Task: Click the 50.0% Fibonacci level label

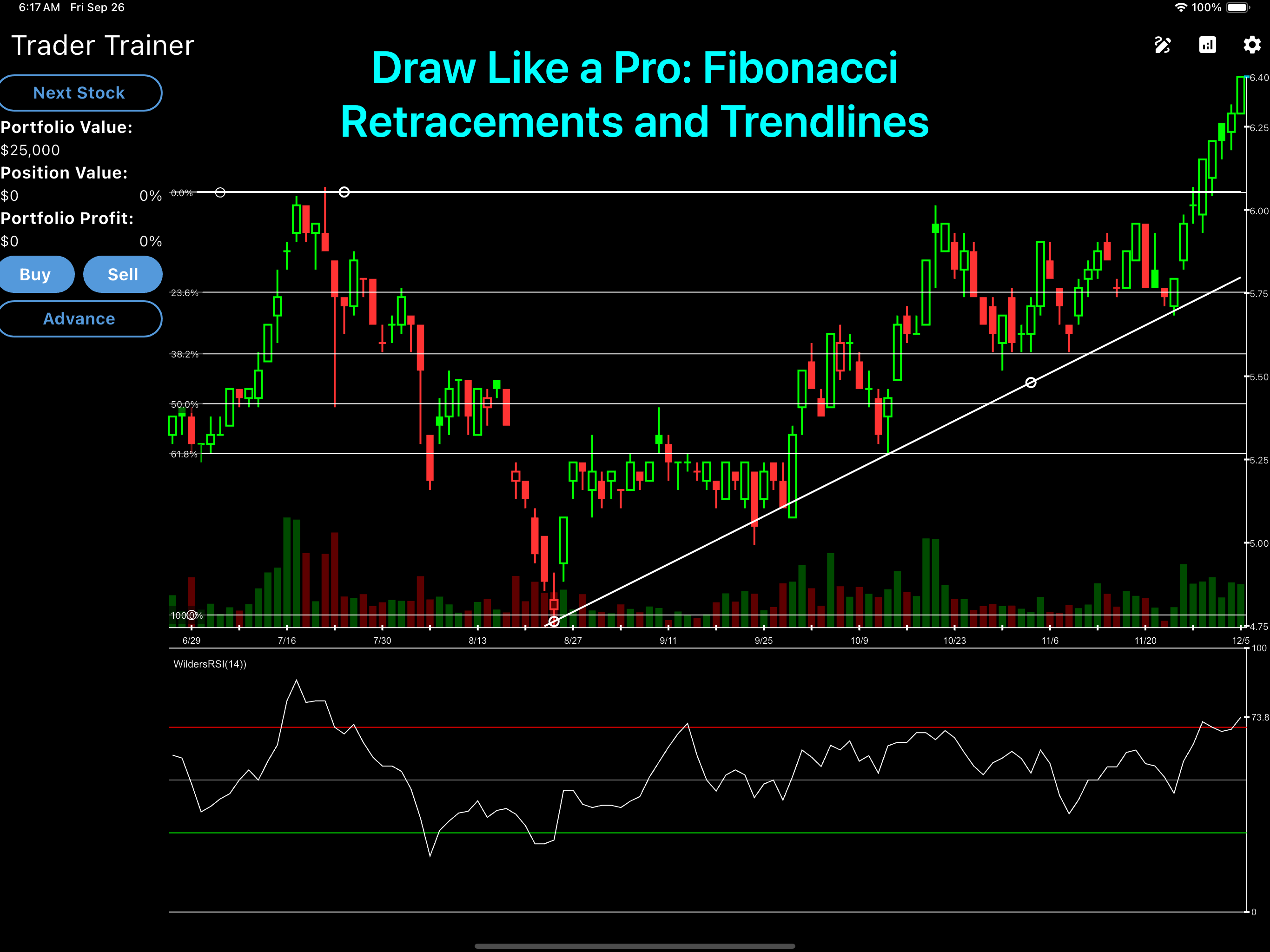Action: (184, 404)
